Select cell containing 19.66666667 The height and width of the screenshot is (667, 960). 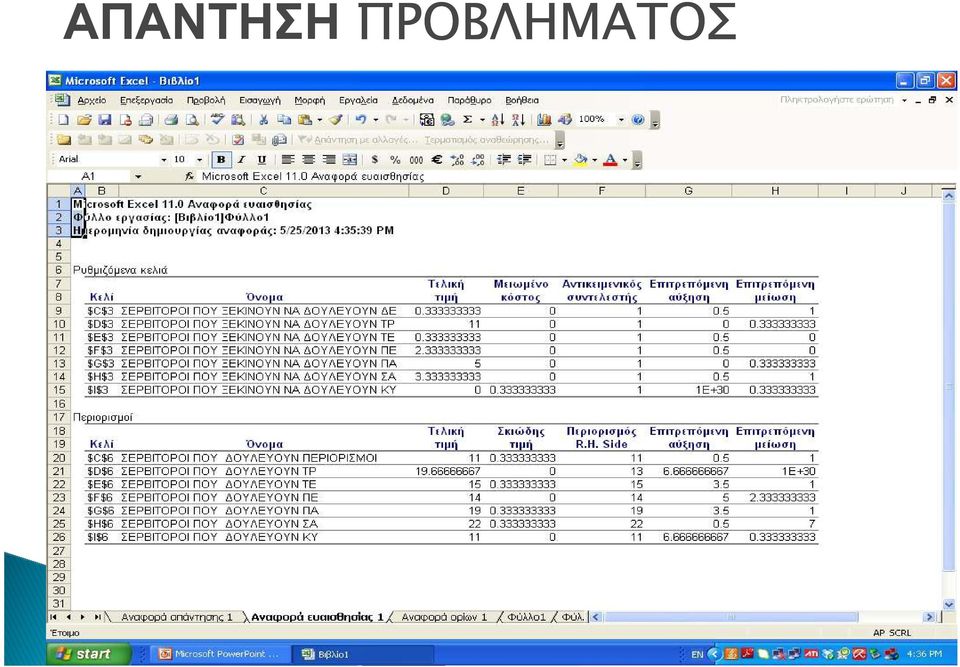446,471
